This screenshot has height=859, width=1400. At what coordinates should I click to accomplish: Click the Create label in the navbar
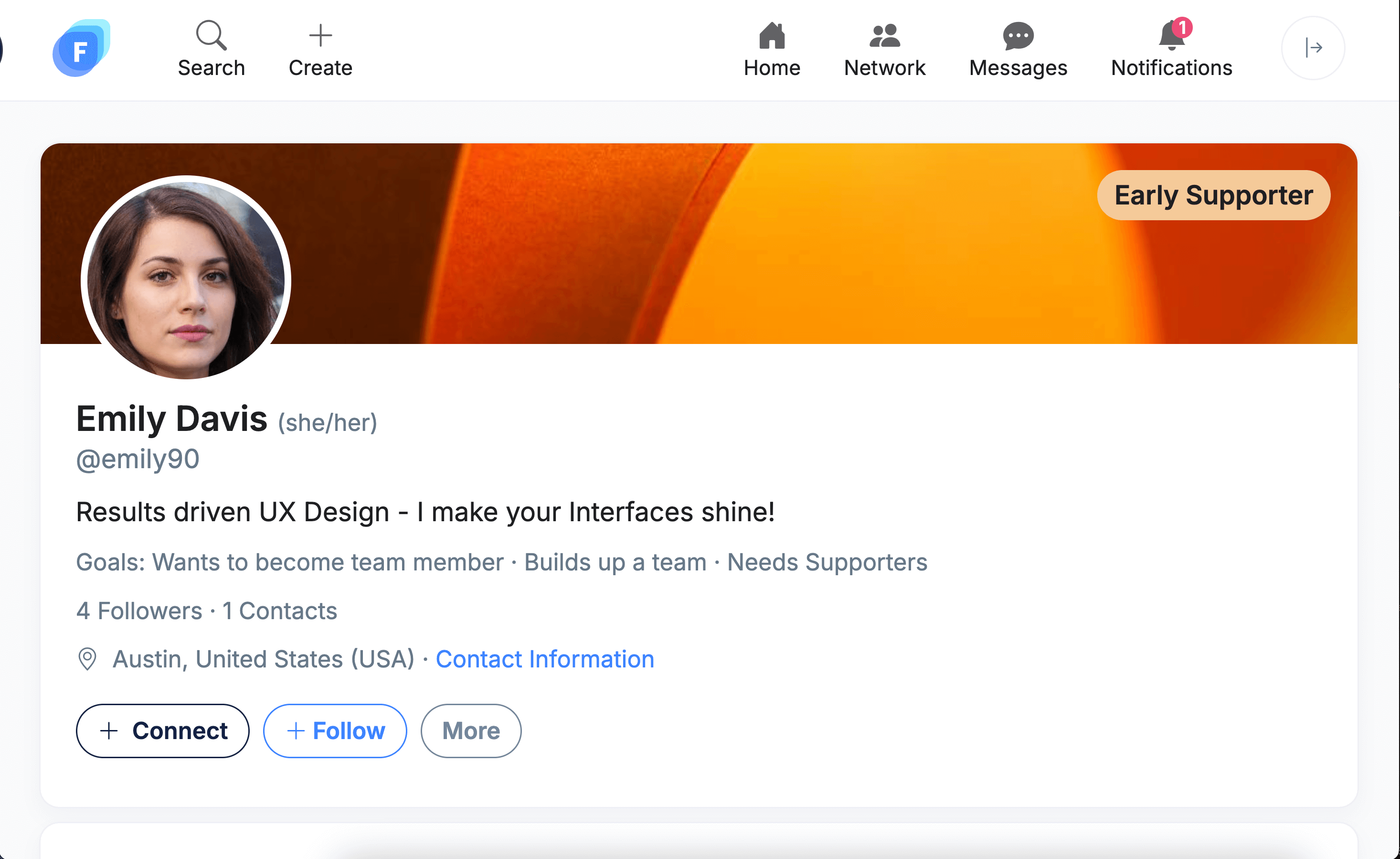pos(320,68)
